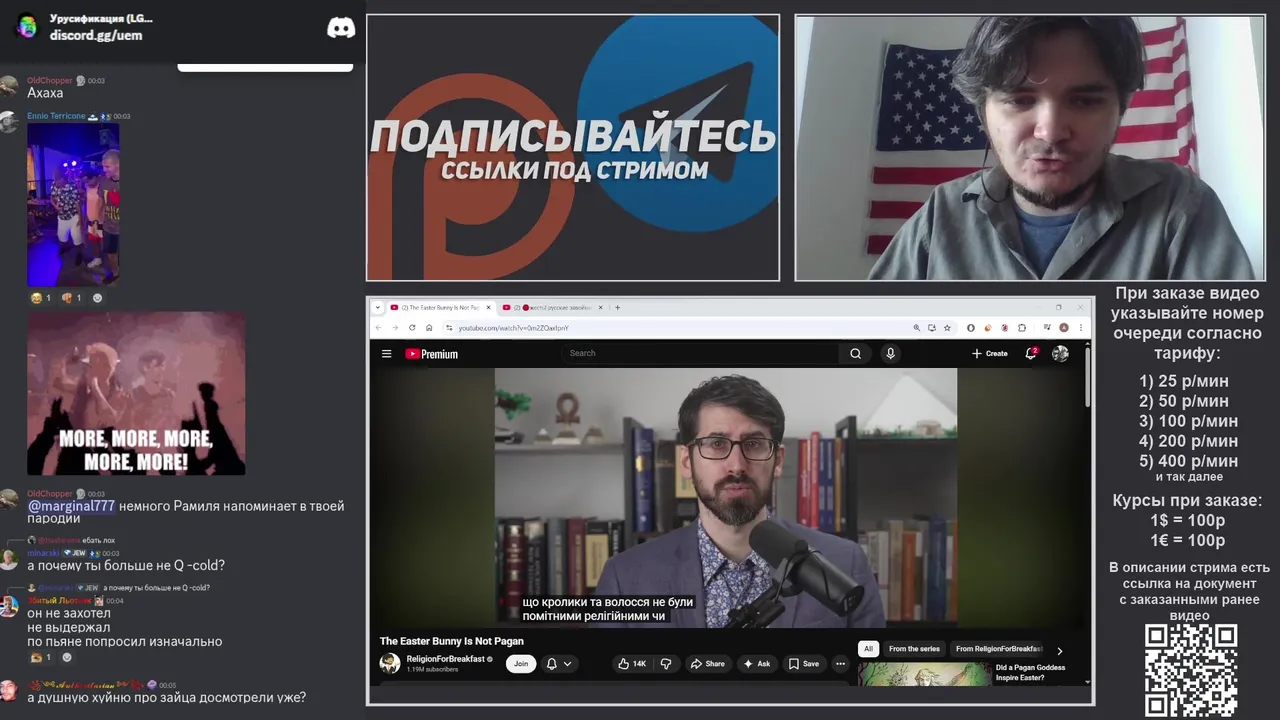Image resolution: width=1280 pixels, height=720 pixels.
Task: Reload the YouTube page
Action: (x=412, y=327)
